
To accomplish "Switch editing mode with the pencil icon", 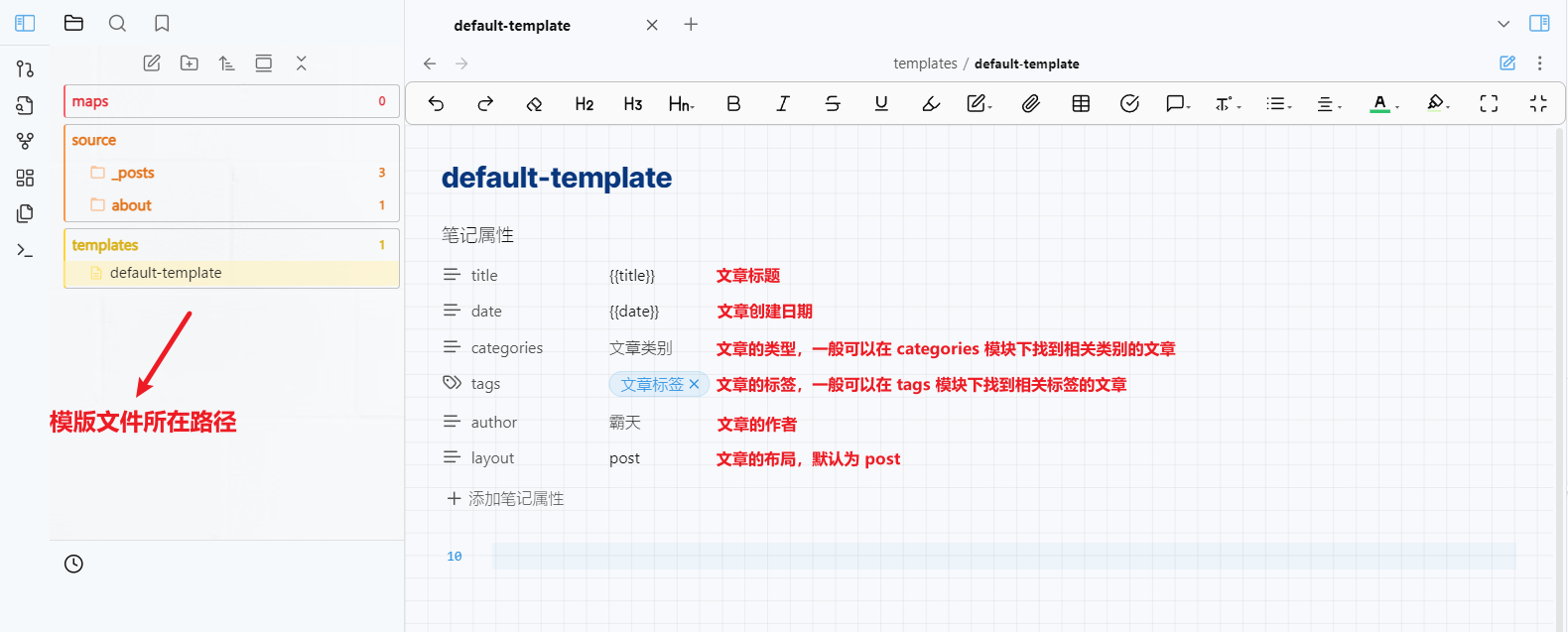I will [x=1507, y=63].
